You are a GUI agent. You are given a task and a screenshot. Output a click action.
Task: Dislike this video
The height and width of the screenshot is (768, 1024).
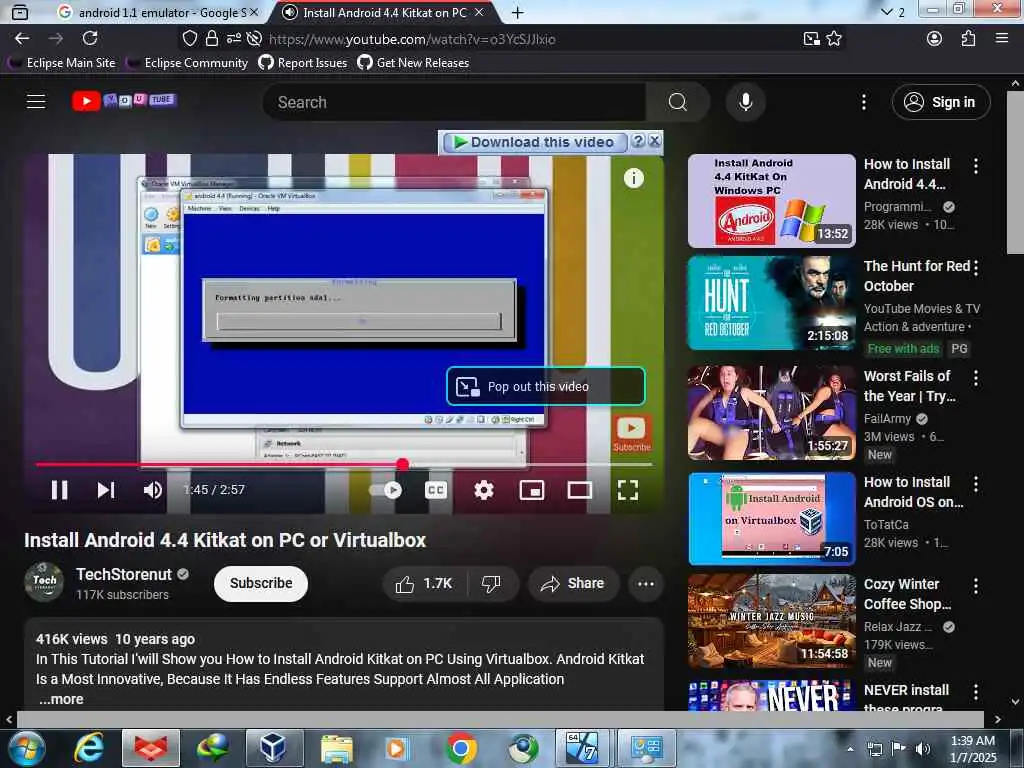click(492, 583)
